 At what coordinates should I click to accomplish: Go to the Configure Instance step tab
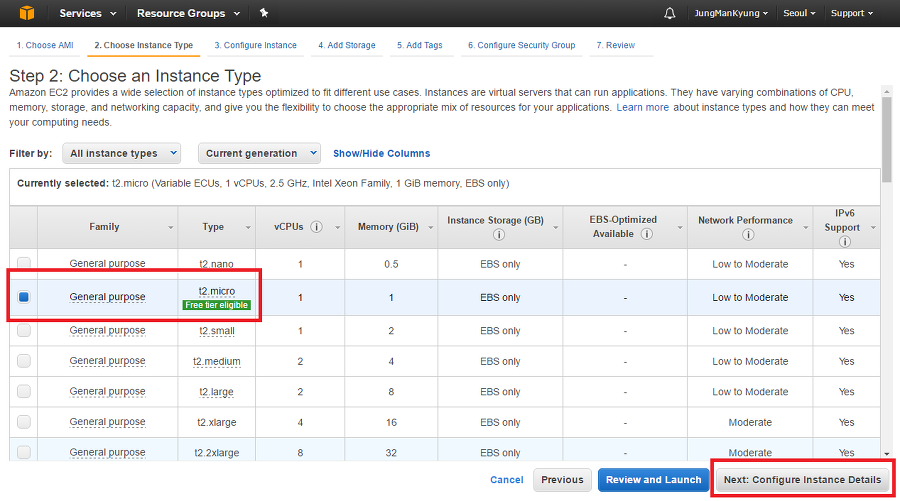pos(255,45)
